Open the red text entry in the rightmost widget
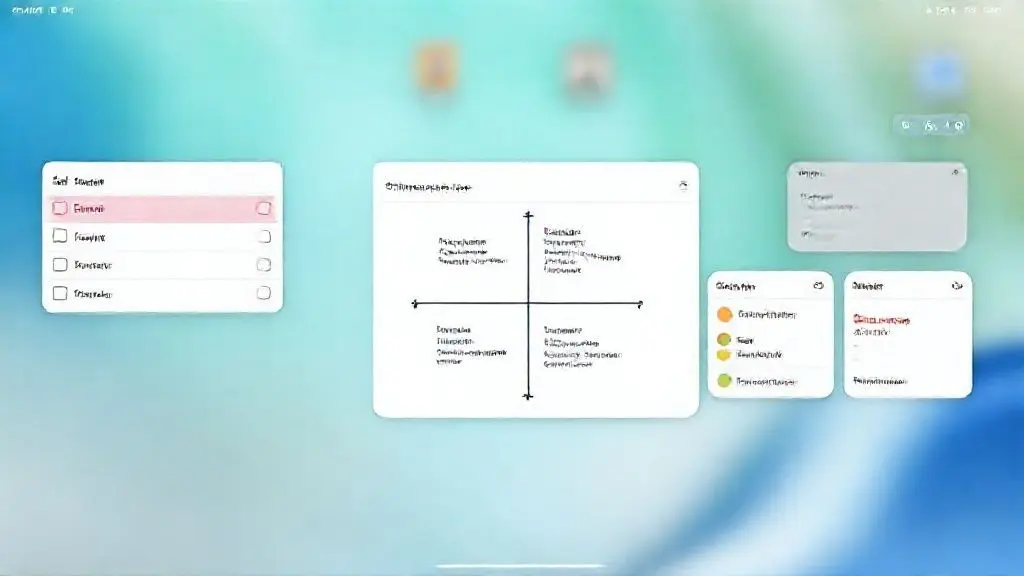The image size is (1024, 576). (881, 321)
